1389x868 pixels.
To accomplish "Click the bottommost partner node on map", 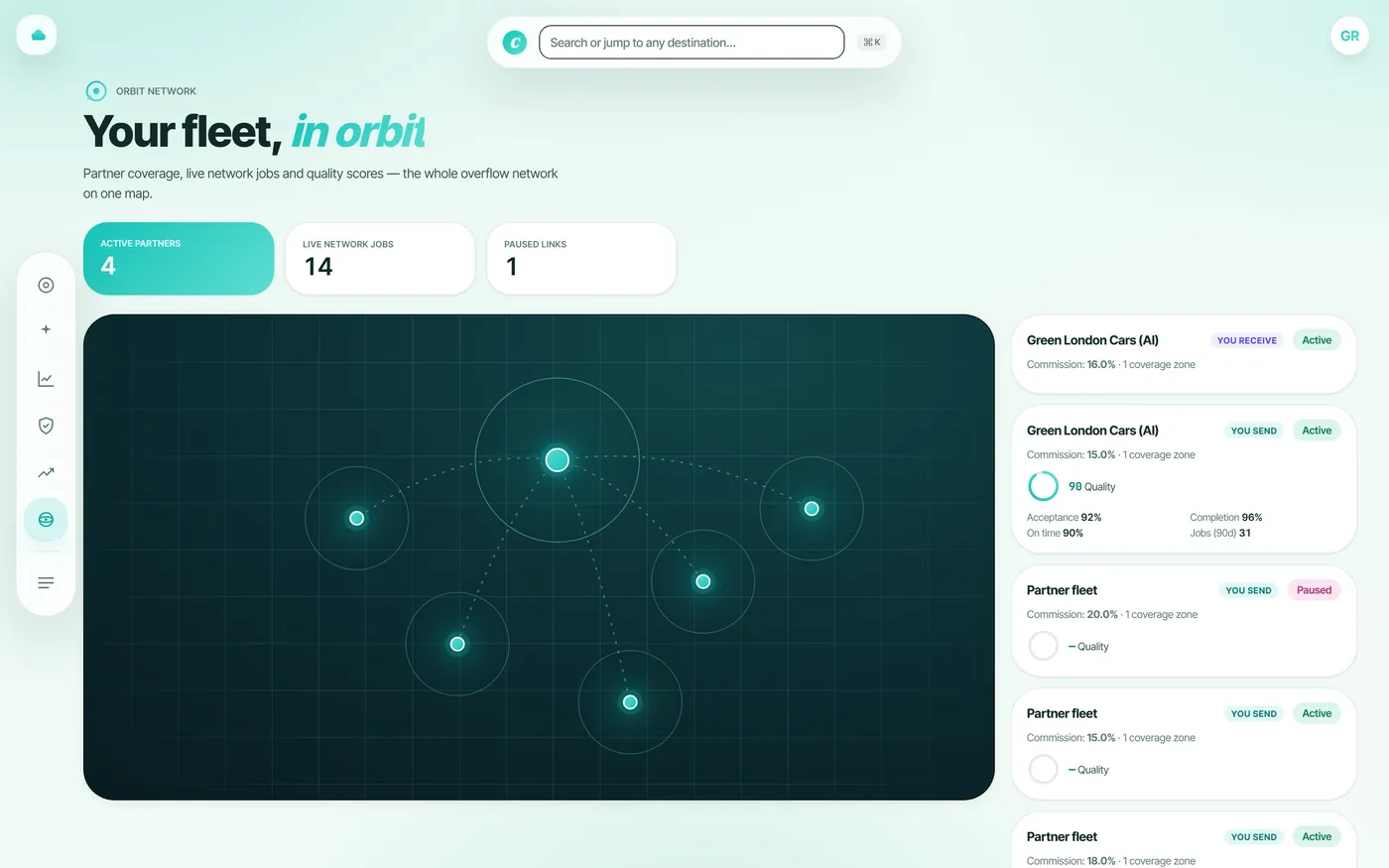I will pyautogui.click(x=630, y=702).
